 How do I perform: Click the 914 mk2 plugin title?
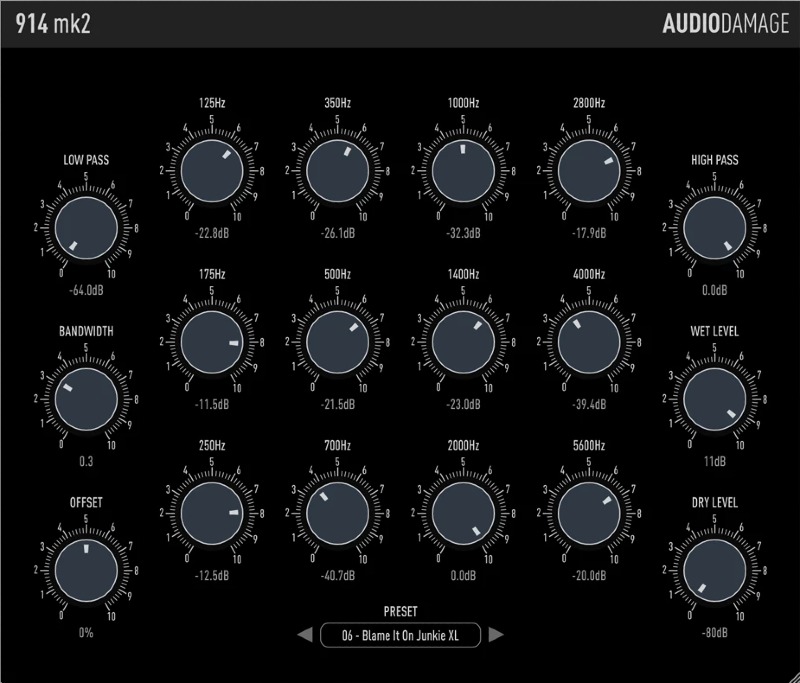pyautogui.click(x=53, y=23)
